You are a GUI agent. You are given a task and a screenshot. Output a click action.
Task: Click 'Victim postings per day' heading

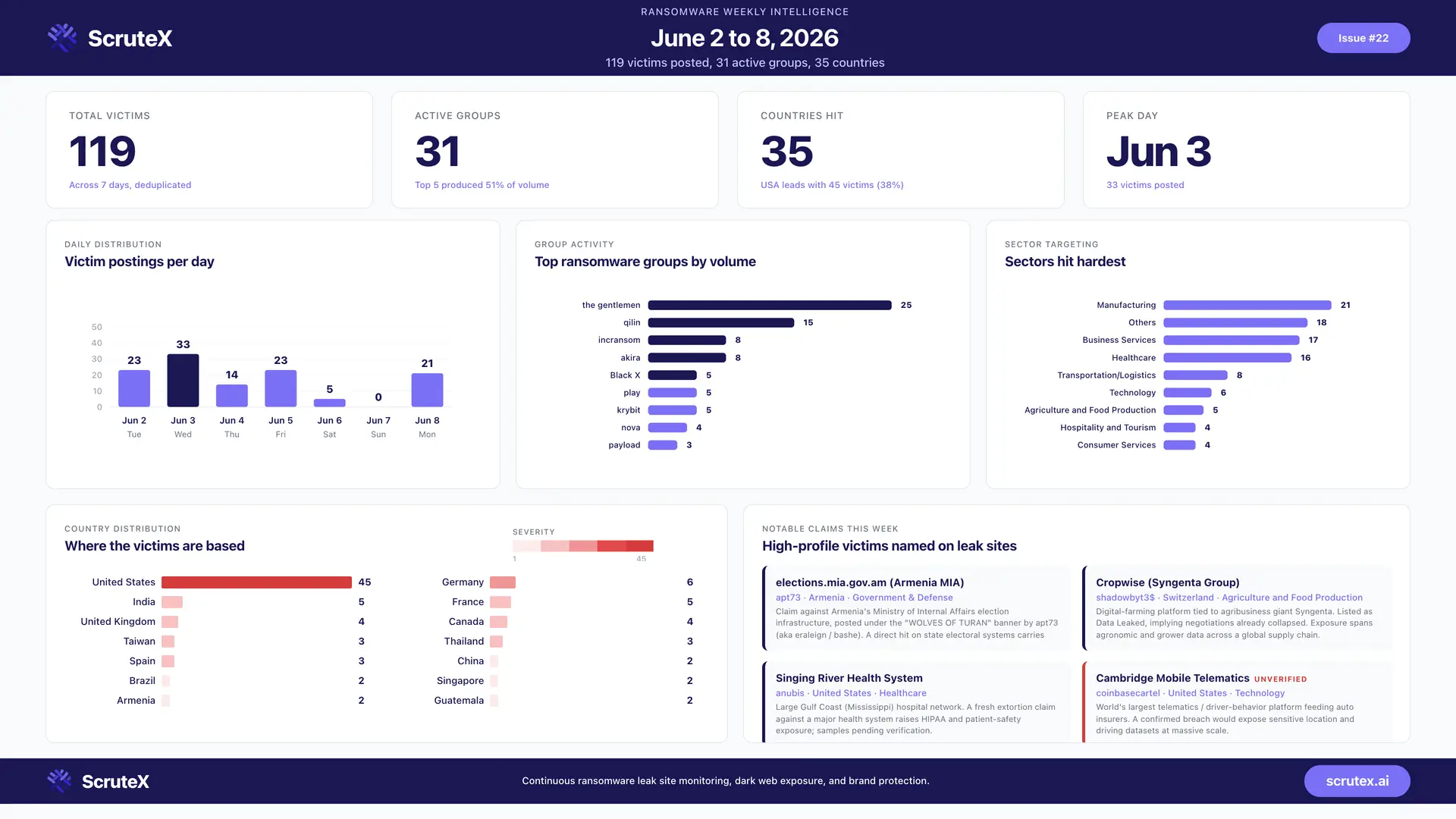point(140,262)
